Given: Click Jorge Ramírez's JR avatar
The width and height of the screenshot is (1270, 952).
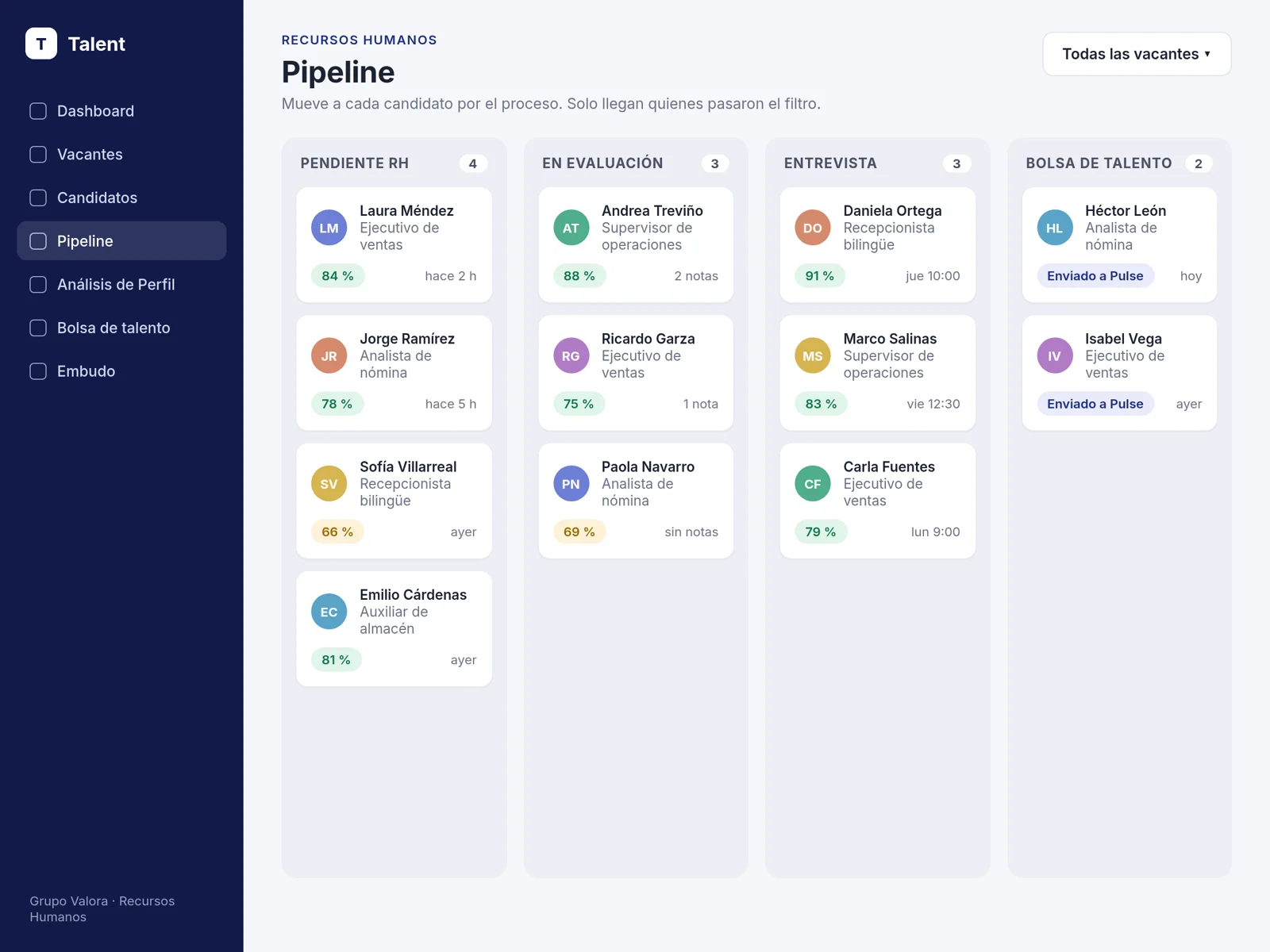Looking at the screenshot, I should pos(329,355).
